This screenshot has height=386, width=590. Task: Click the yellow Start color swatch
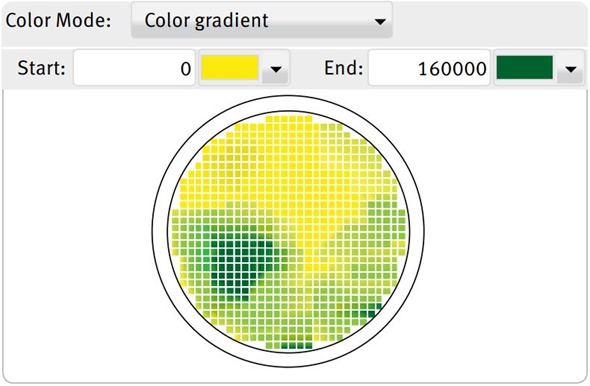(230, 68)
